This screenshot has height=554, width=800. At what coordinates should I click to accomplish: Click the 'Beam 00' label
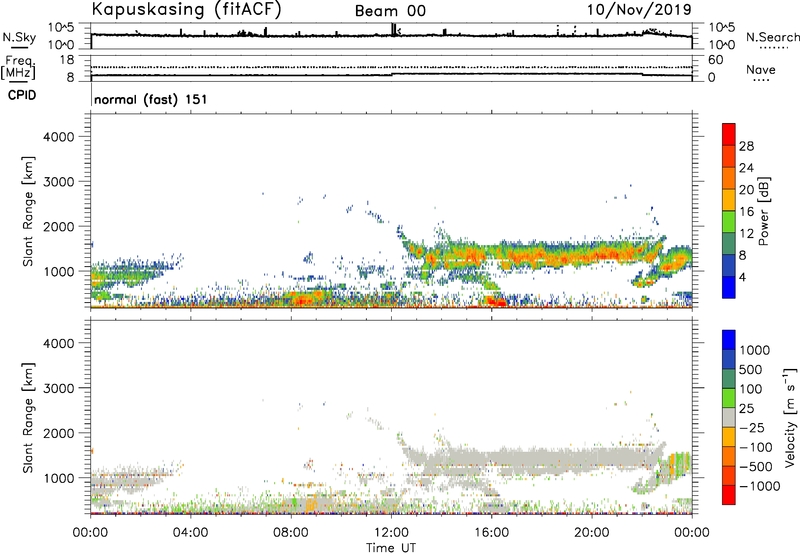coord(390,11)
